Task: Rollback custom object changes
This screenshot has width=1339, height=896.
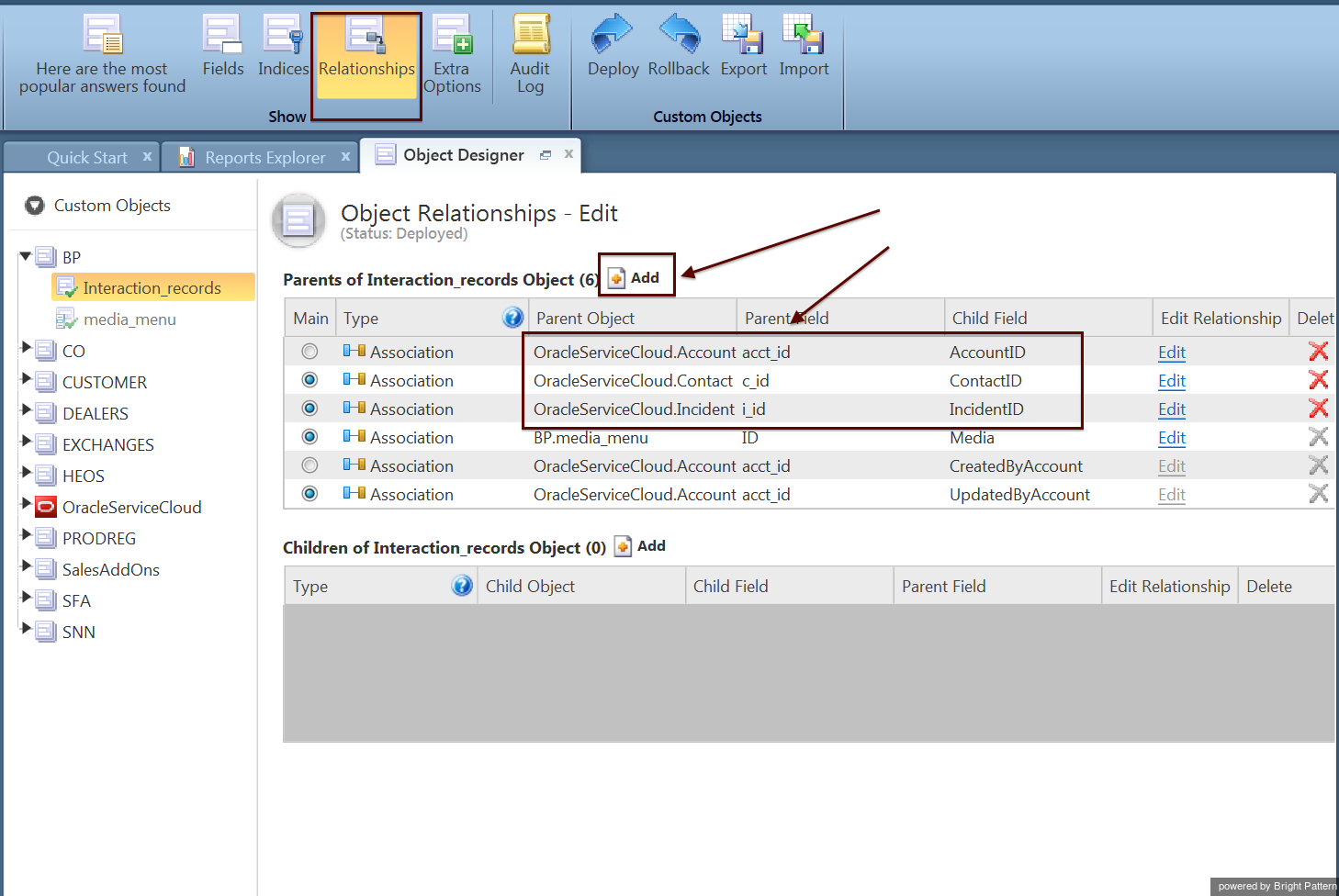Action: coord(679,46)
